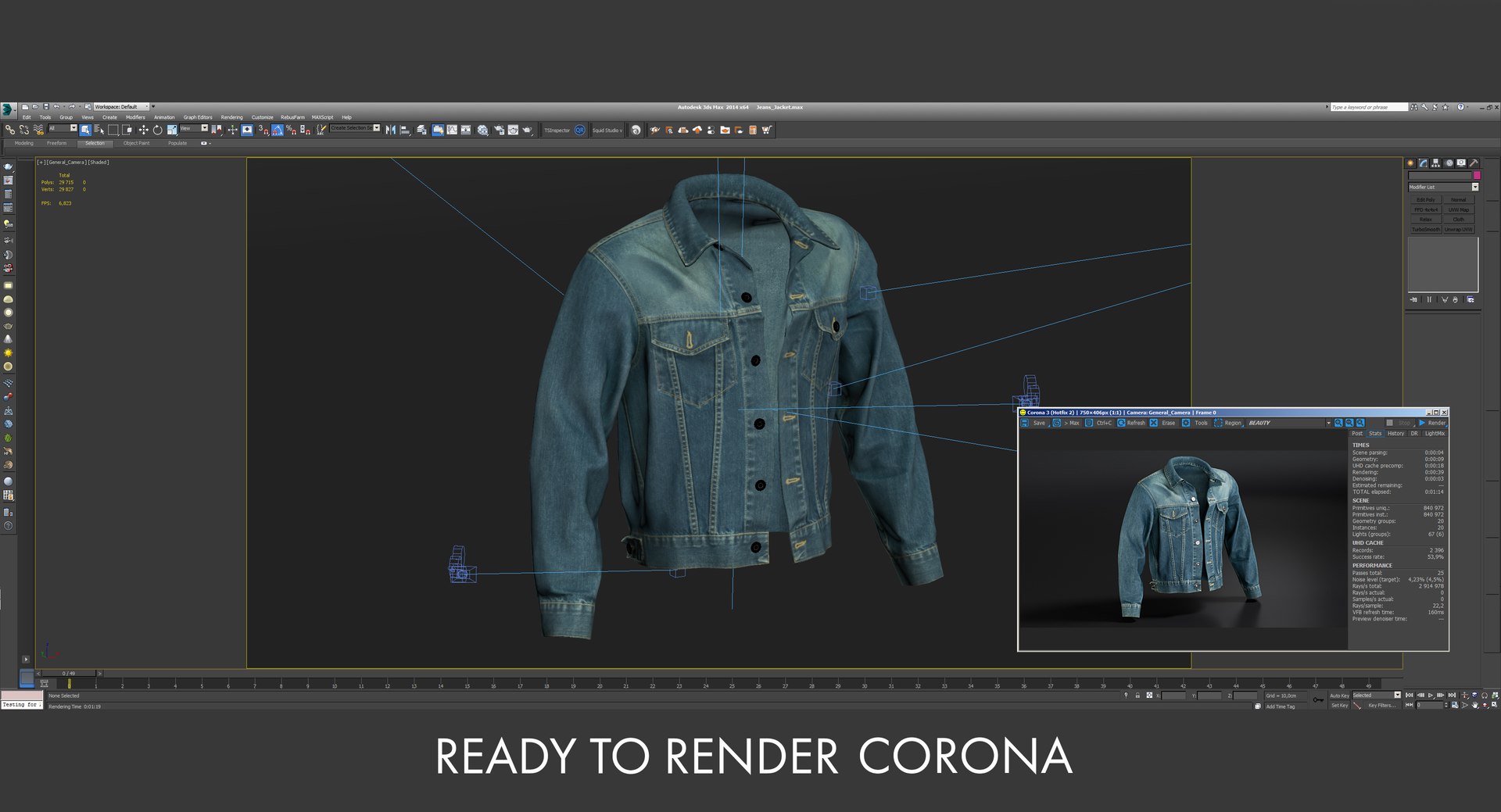The image size is (1501, 812).
Task: Open the selection filter 'All' dropdown
Action: (x=63, y=128)
